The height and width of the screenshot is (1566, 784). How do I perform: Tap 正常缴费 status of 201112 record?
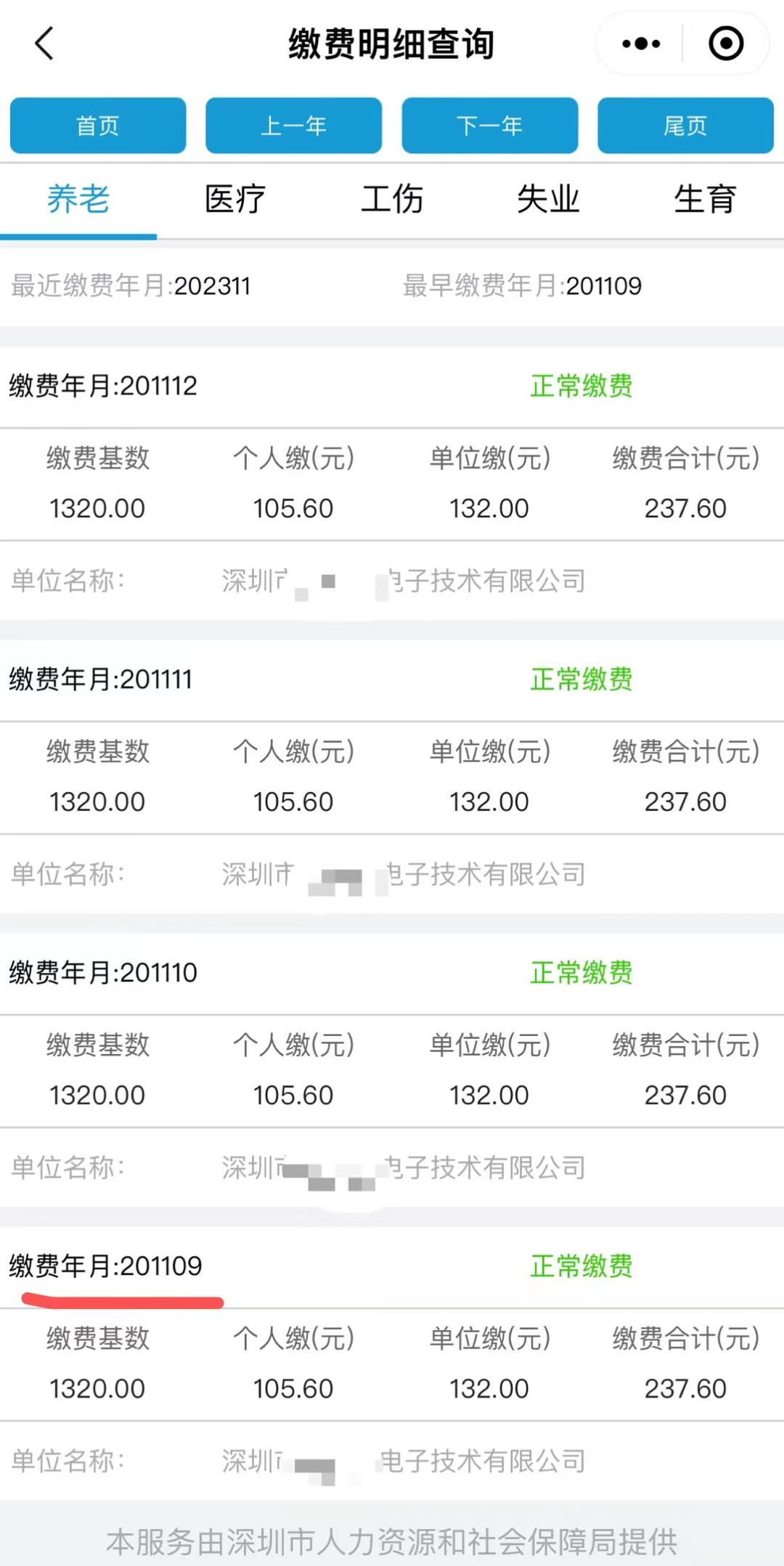[581, 386]
